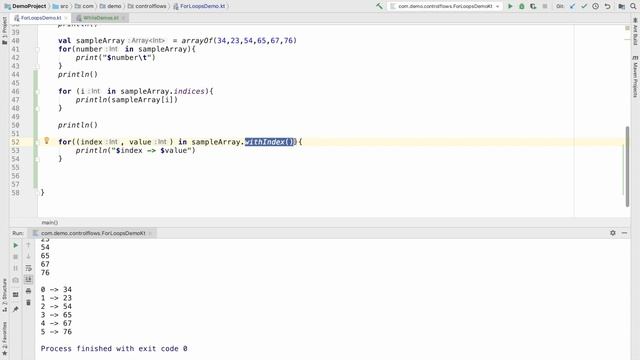This screenshot has height=360, width=640.
Task: Clear console output with the trash icon
Action: coord(28,302)
